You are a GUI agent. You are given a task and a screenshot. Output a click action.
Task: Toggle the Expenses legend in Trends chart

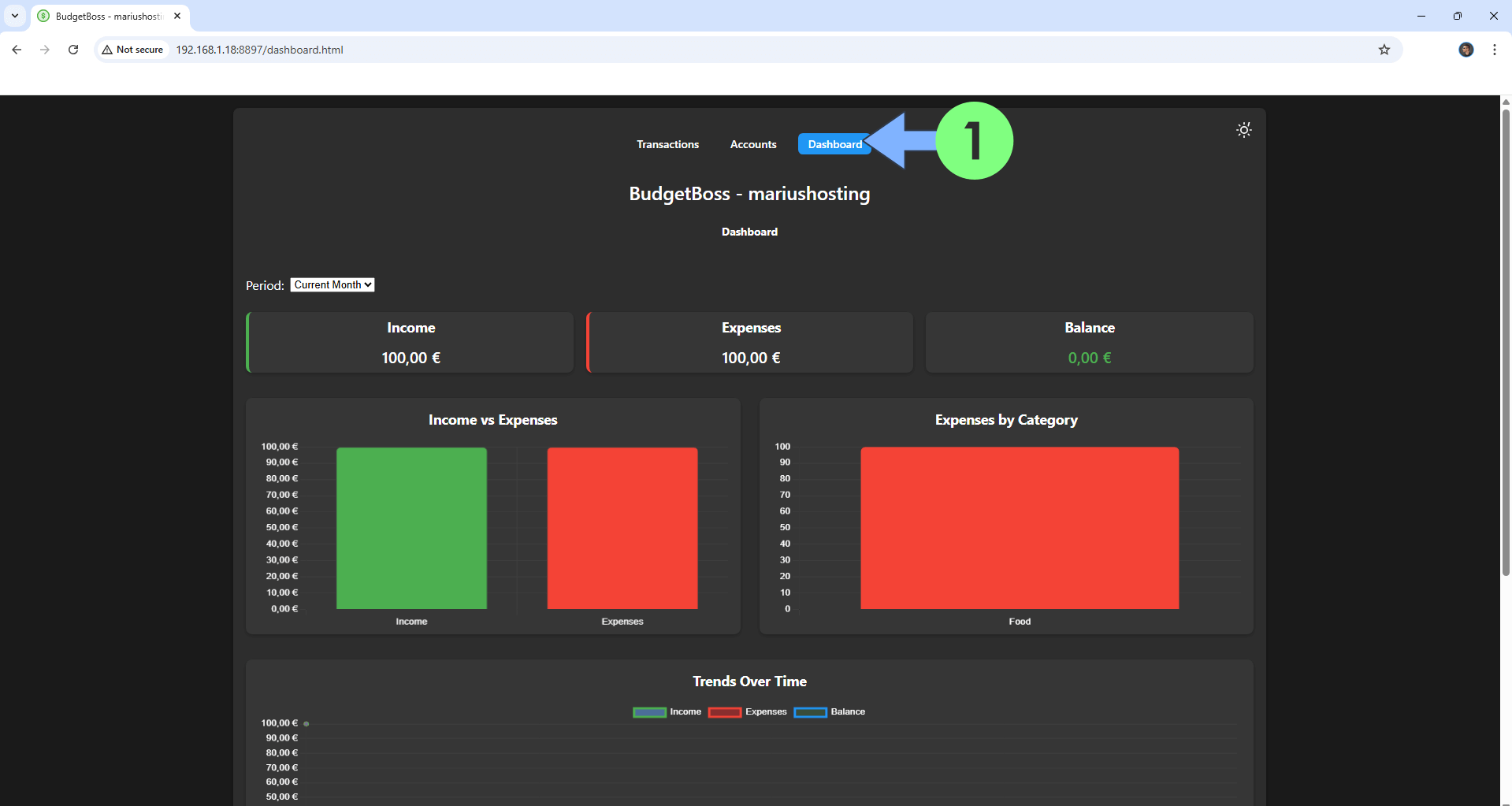click(747, 712)
